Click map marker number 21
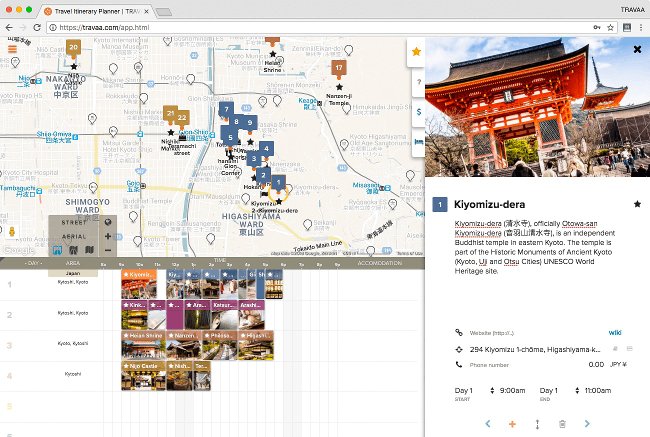The width and height of the screenshot is (650, 437). point(170,114)
